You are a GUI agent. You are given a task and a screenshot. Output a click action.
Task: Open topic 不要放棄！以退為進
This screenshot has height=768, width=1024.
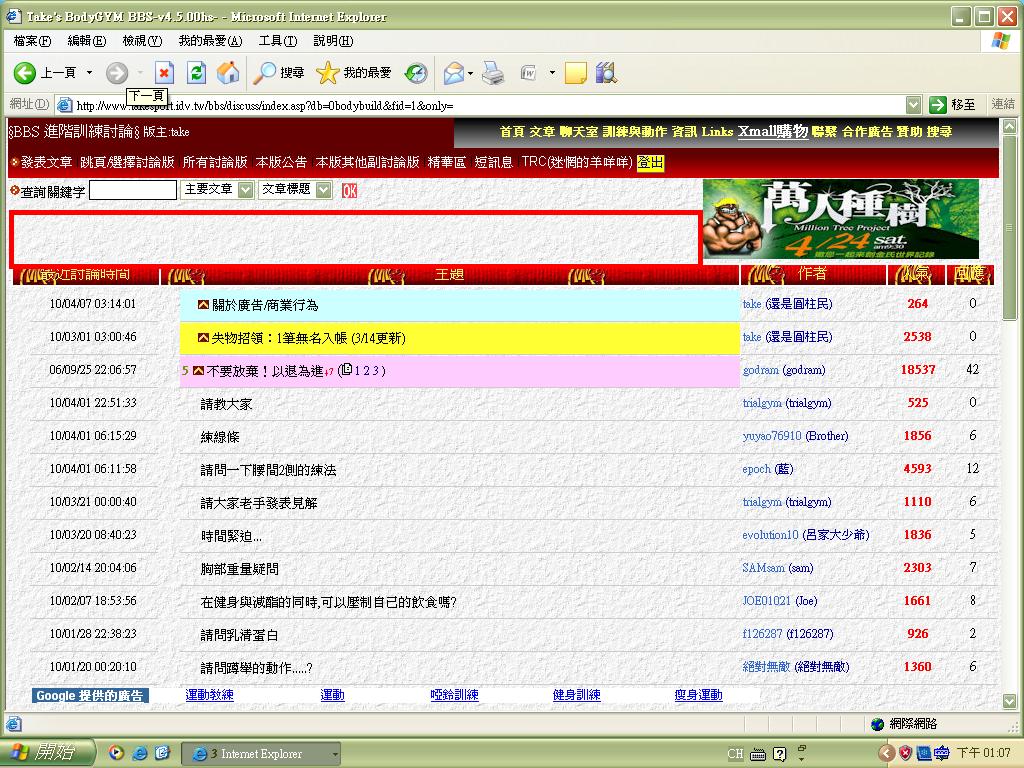click(x=265, y=371)
